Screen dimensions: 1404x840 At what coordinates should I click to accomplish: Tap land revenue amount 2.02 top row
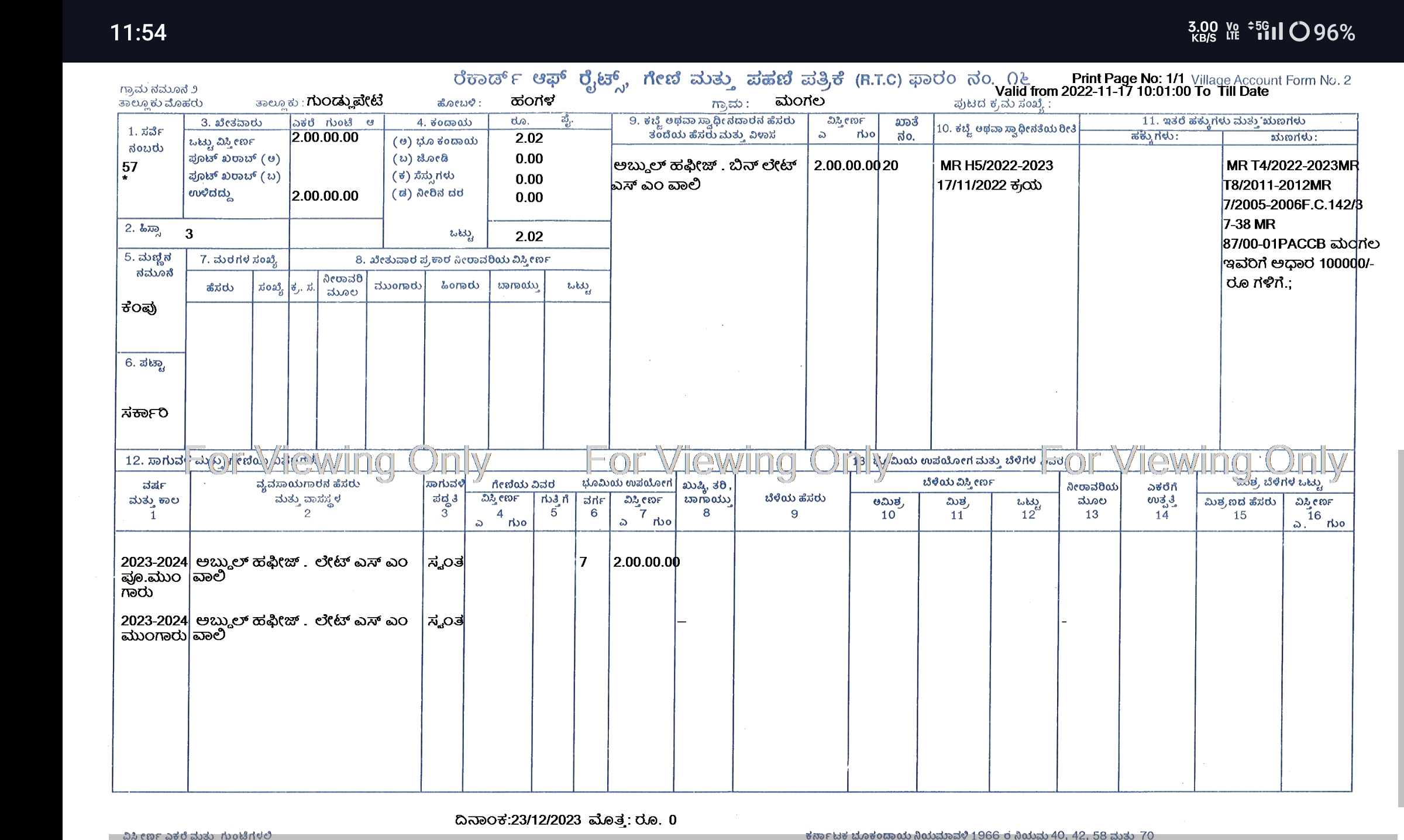coord(529,138)
